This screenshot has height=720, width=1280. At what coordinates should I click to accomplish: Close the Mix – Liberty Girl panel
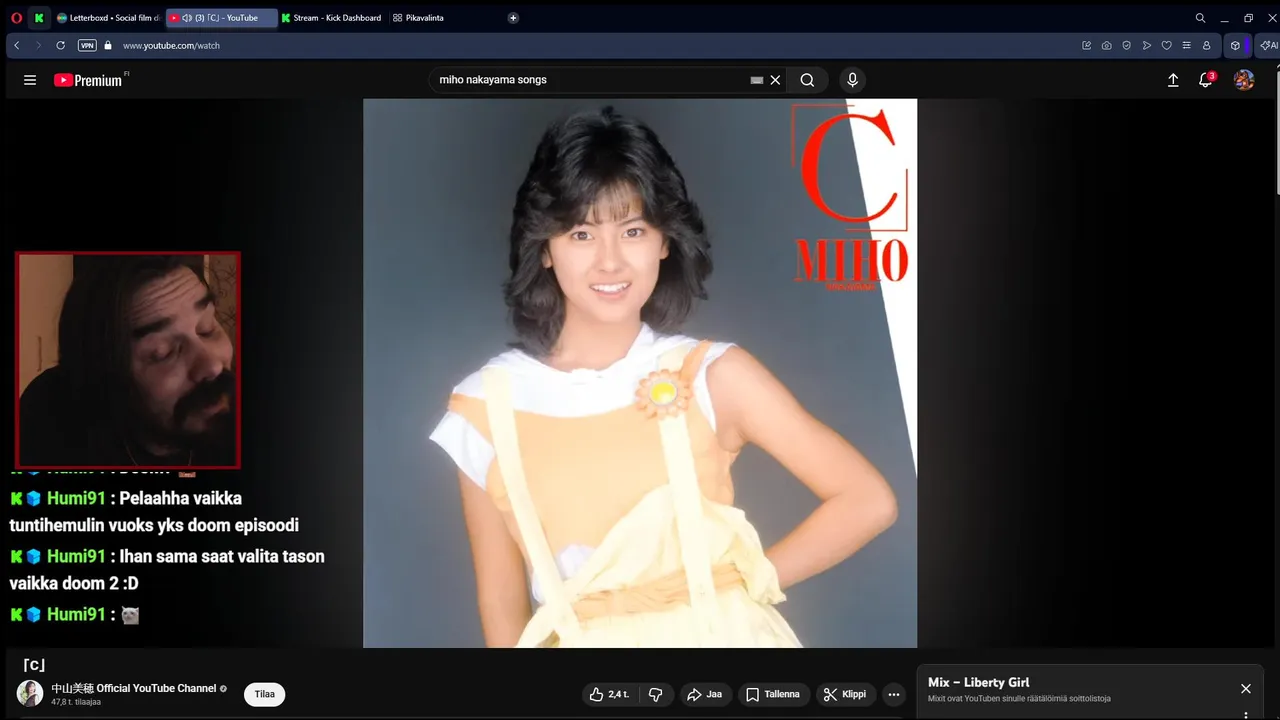pyautogui.click(x=1246, y=689)
